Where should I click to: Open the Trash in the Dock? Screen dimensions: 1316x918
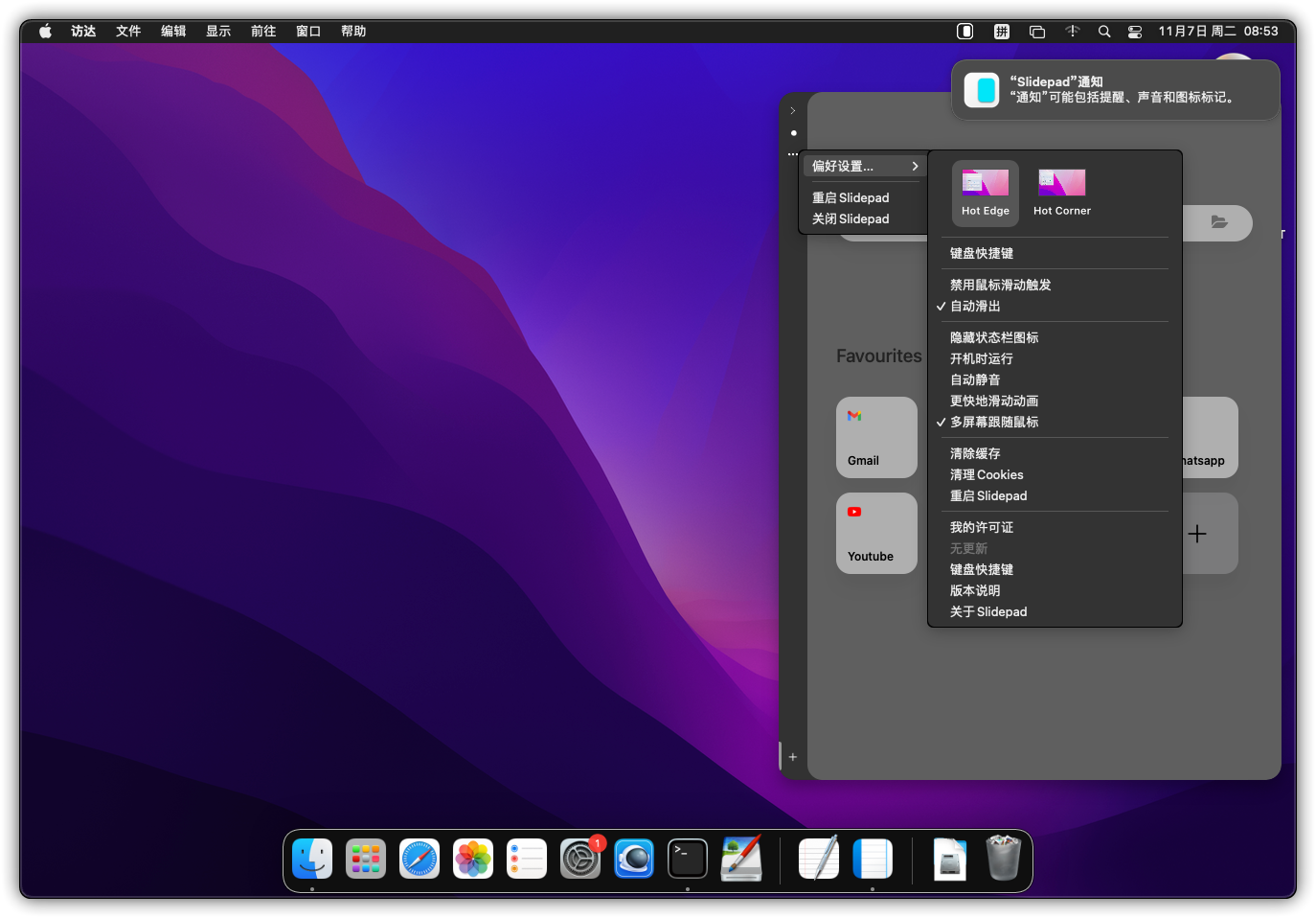pyautogui.click(x=1004, y=859)
